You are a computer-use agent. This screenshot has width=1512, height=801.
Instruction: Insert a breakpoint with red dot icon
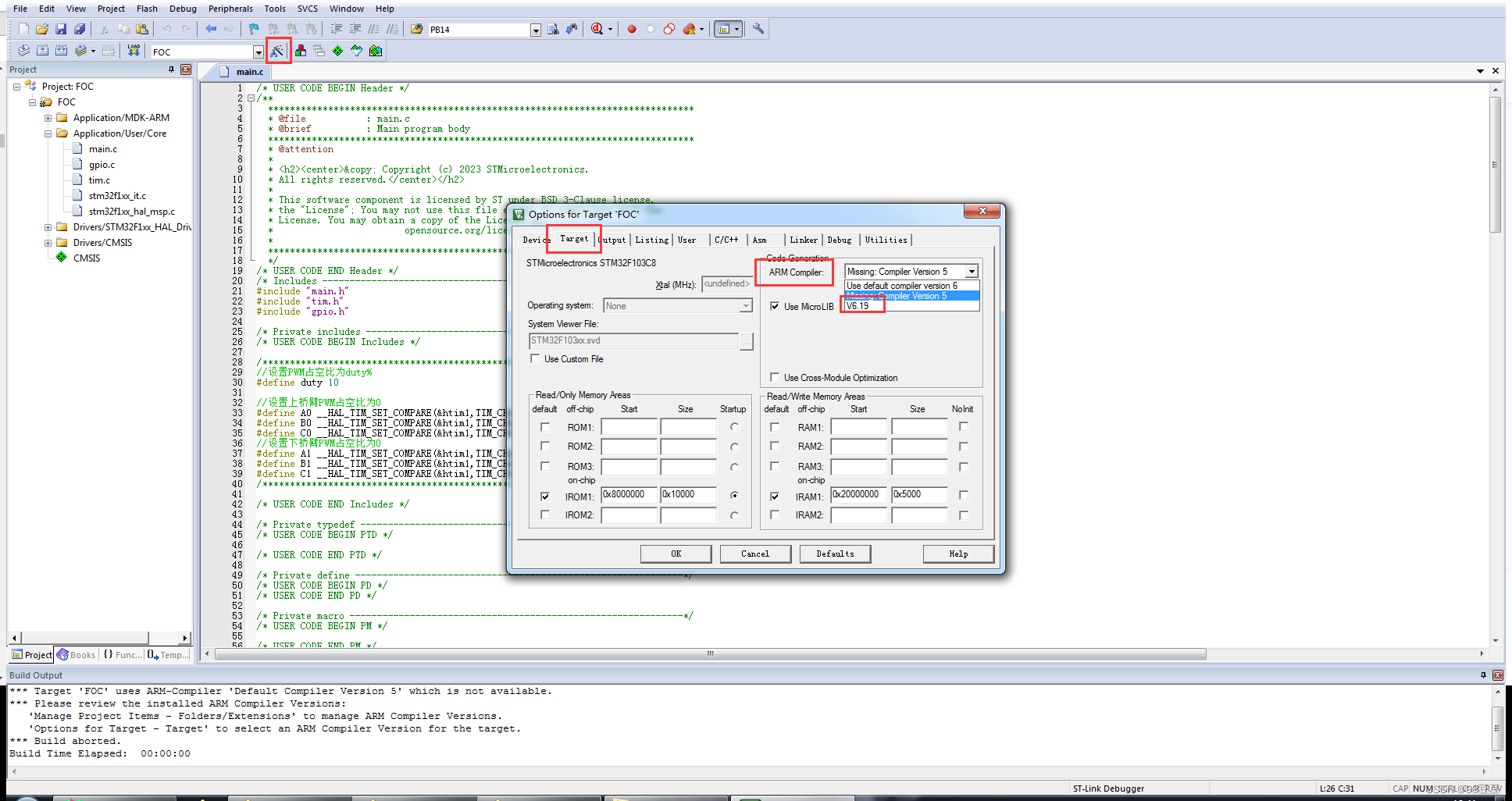pyautogui.click(x=632, y=29)
